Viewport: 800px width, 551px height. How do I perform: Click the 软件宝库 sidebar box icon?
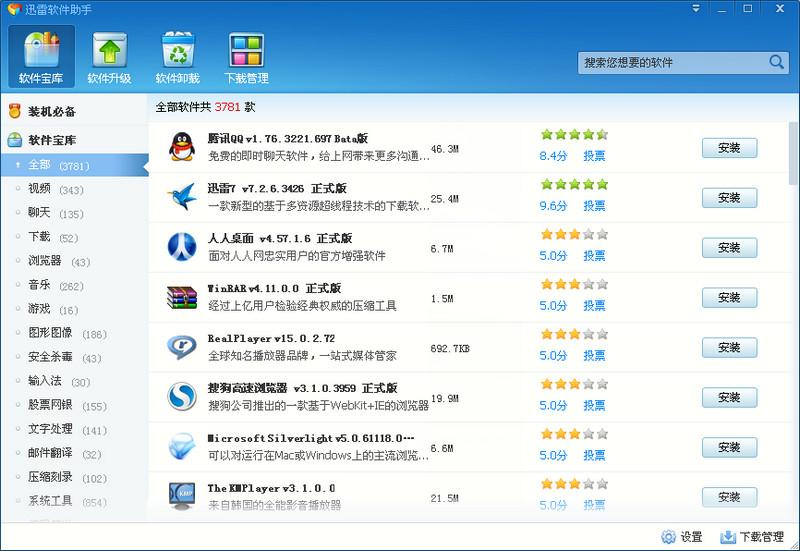click(x=15, y=139)
